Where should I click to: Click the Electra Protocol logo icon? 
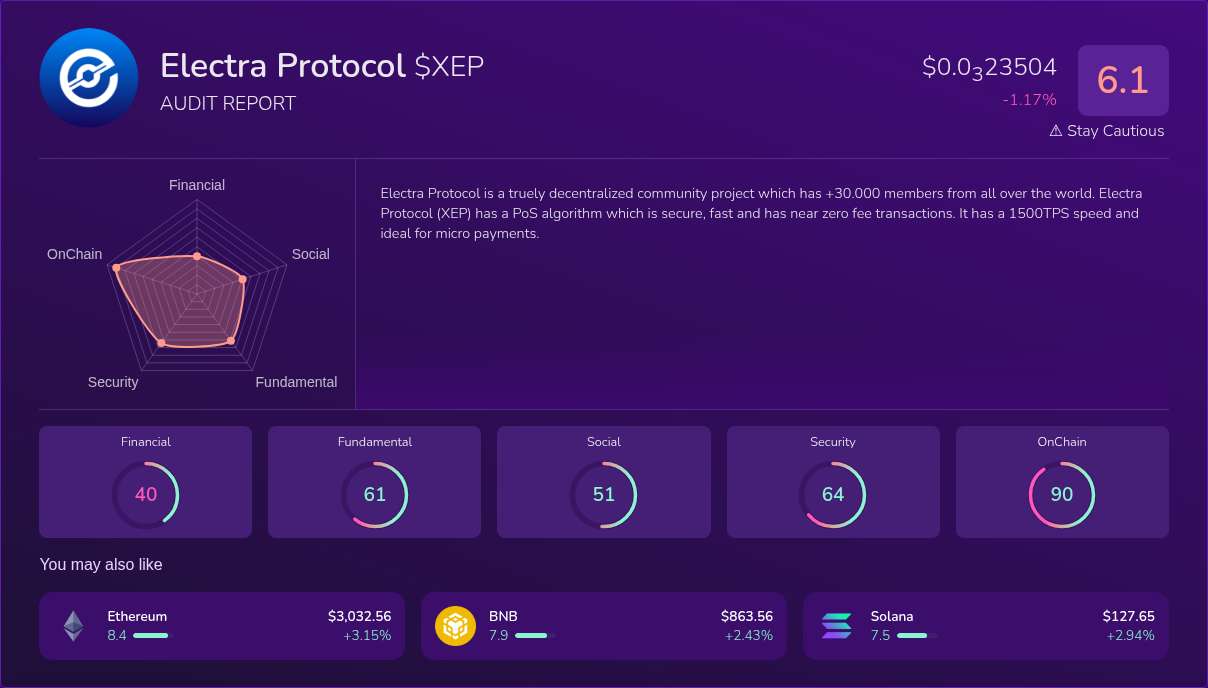click(88, 77)
